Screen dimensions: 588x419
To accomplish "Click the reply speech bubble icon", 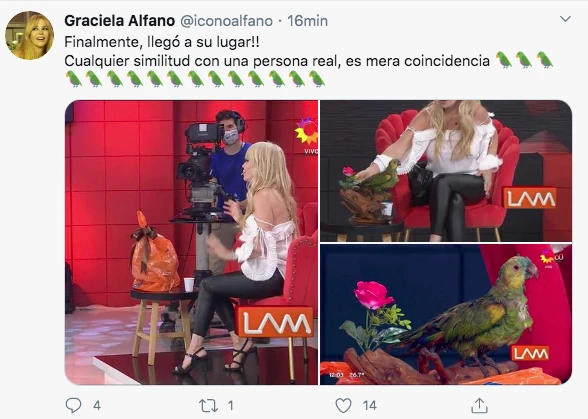I will pyautogui.click(x=73, y=405).
